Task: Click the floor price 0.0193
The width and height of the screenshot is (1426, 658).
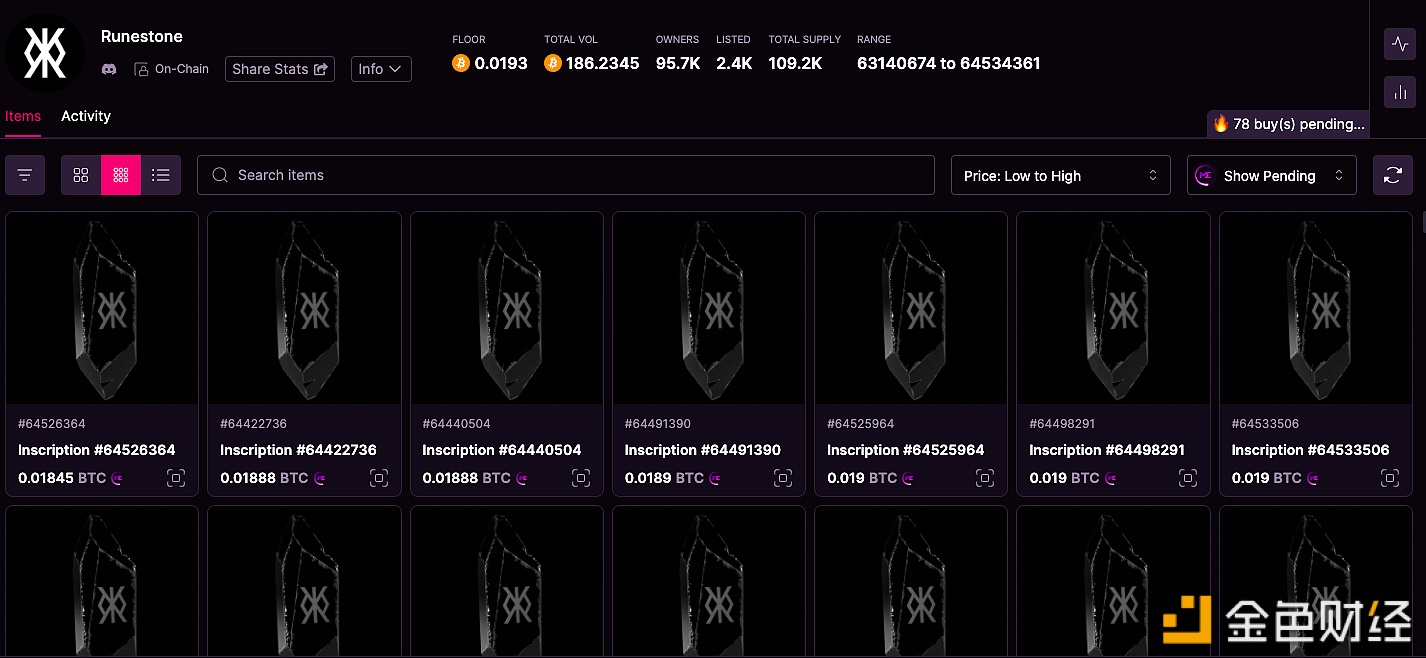Action: (501, 63)
